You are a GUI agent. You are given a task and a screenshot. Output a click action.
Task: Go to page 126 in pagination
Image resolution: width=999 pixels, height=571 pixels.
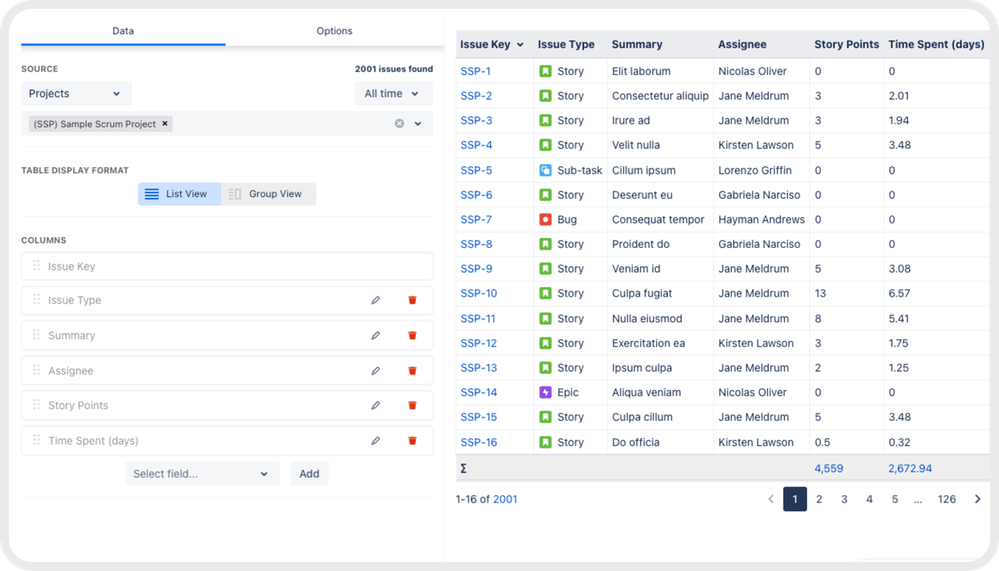(946, 499)
